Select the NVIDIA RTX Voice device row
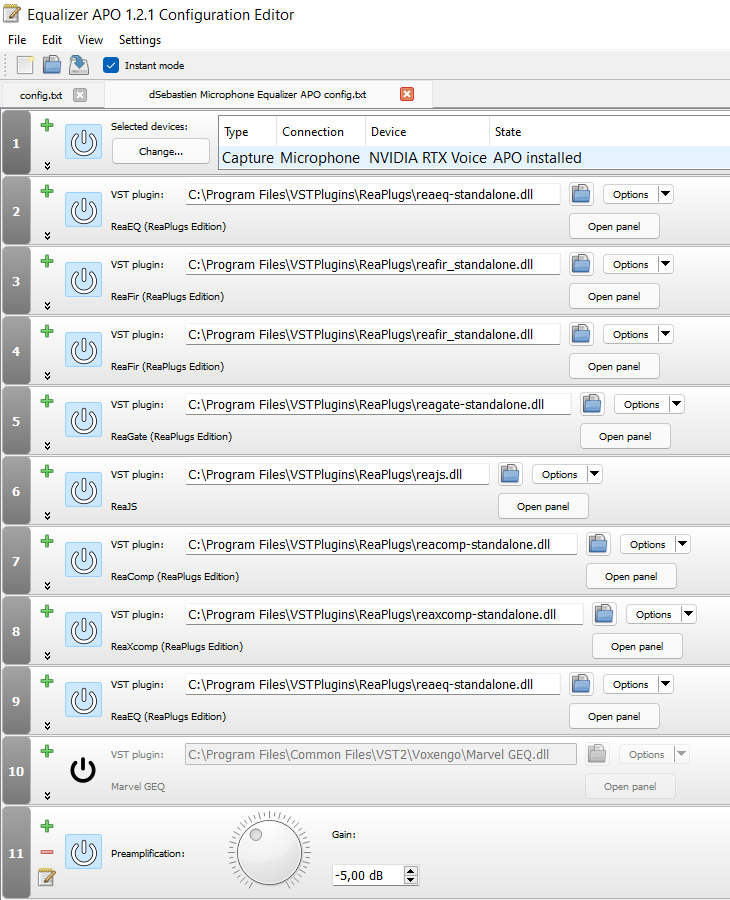 pyautogui.click(x=474, y=157)
